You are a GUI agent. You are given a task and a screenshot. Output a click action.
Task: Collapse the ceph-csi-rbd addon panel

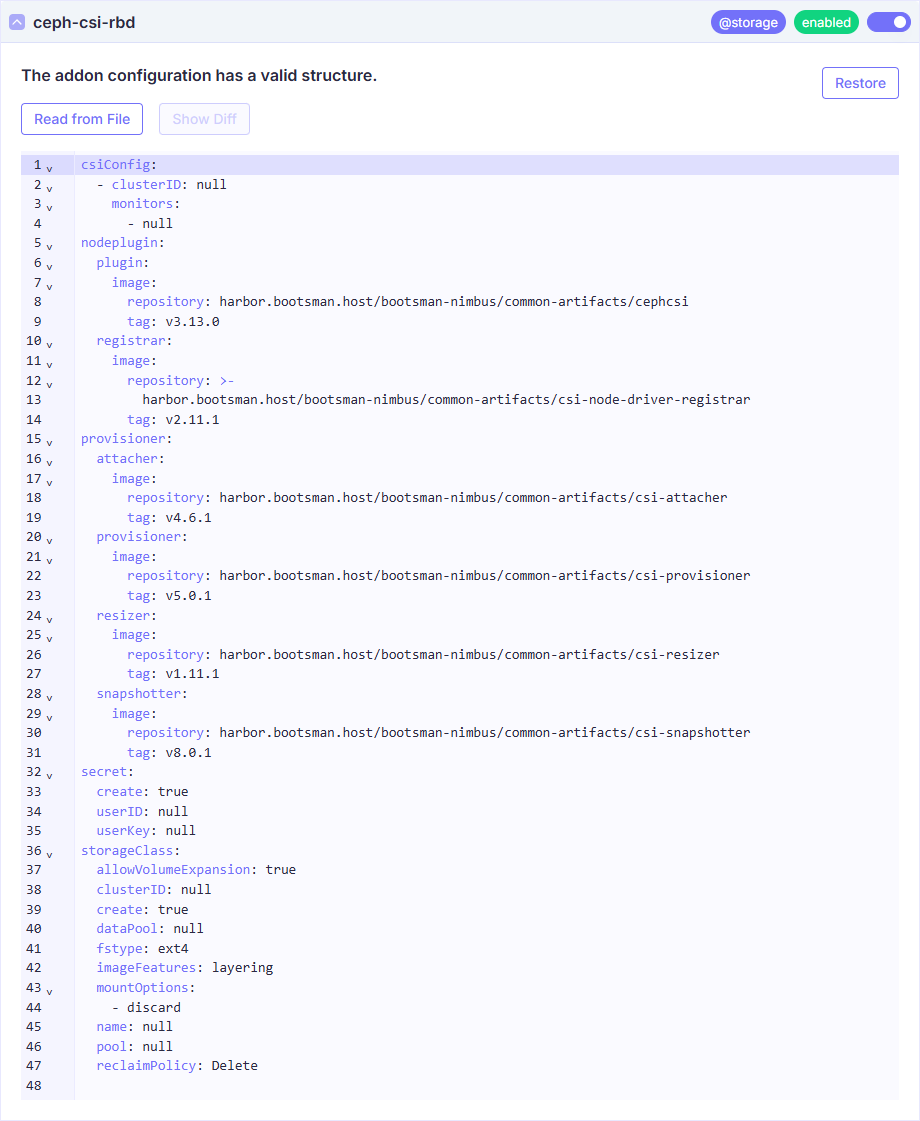[x=17, y=22]
